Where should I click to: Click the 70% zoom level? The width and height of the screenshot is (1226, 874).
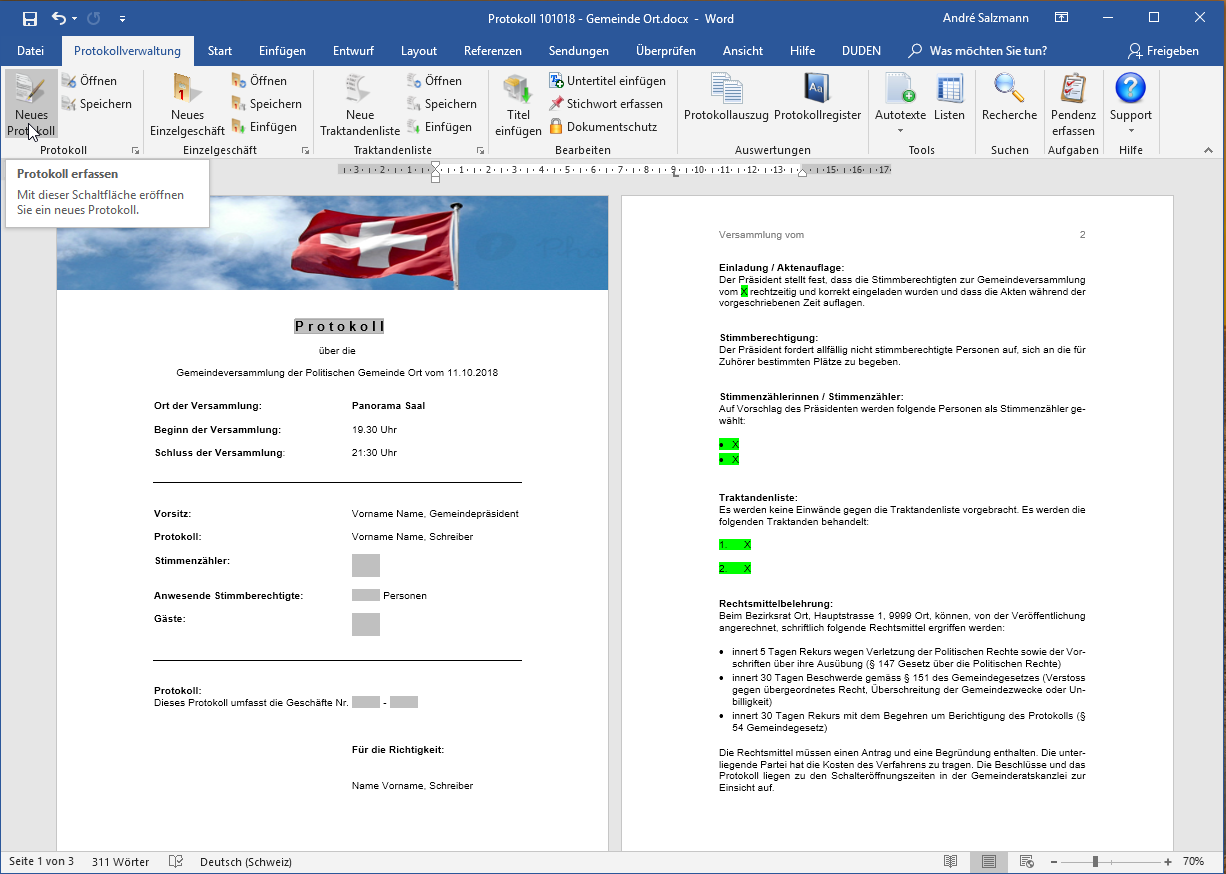pyautogui.click(x=1193, y=862)
